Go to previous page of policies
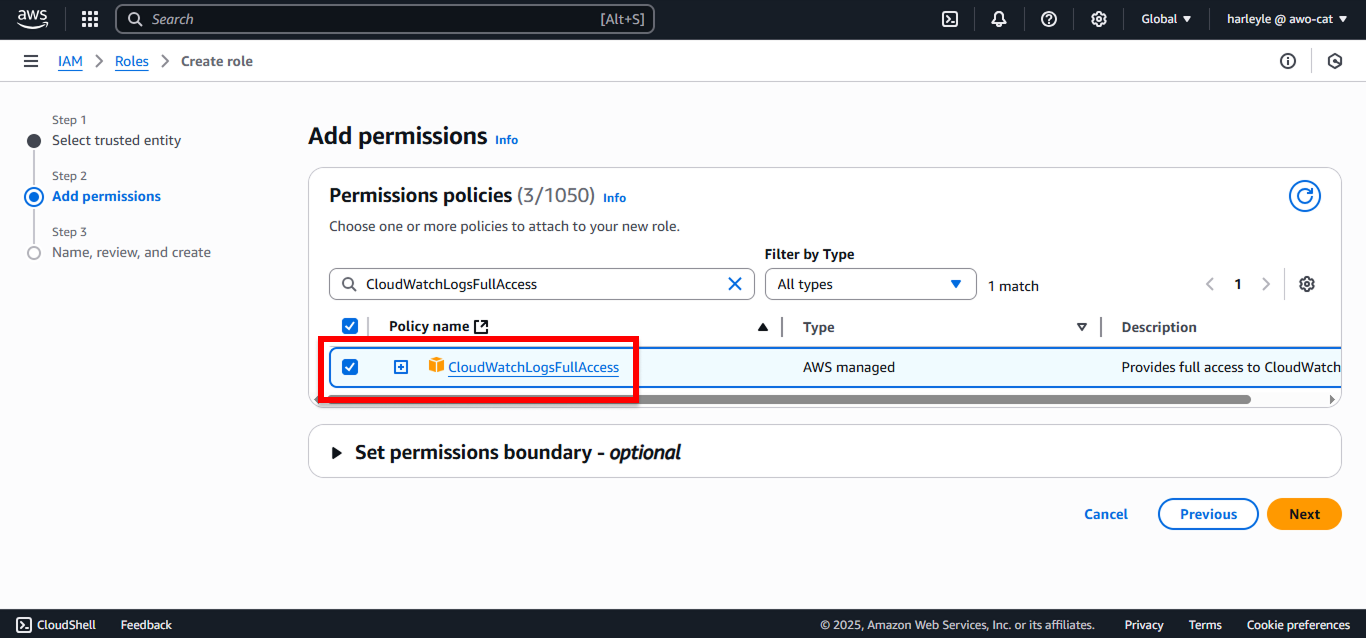 pyautogui.click(x=1210, y=284)
